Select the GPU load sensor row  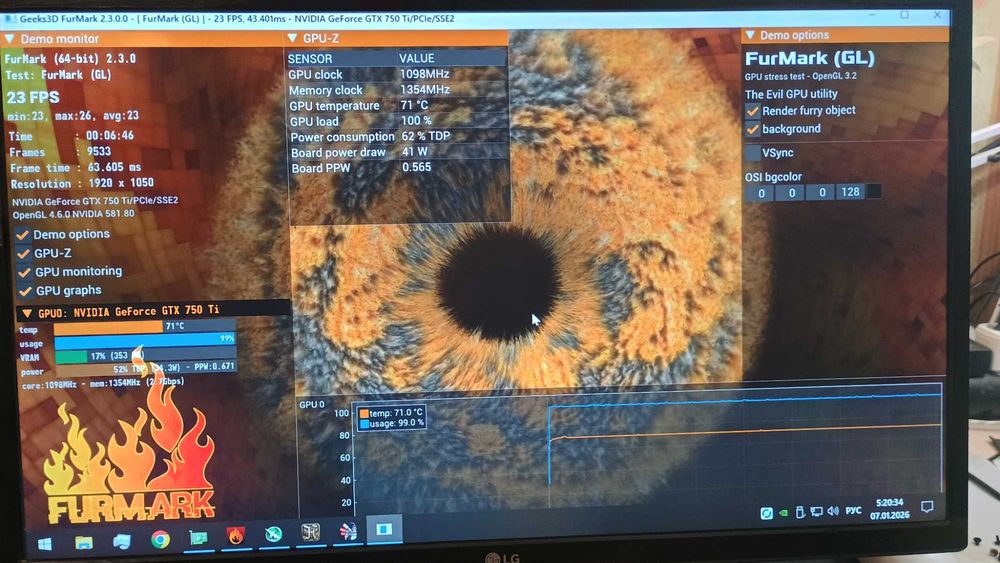[x=398, y=121]
